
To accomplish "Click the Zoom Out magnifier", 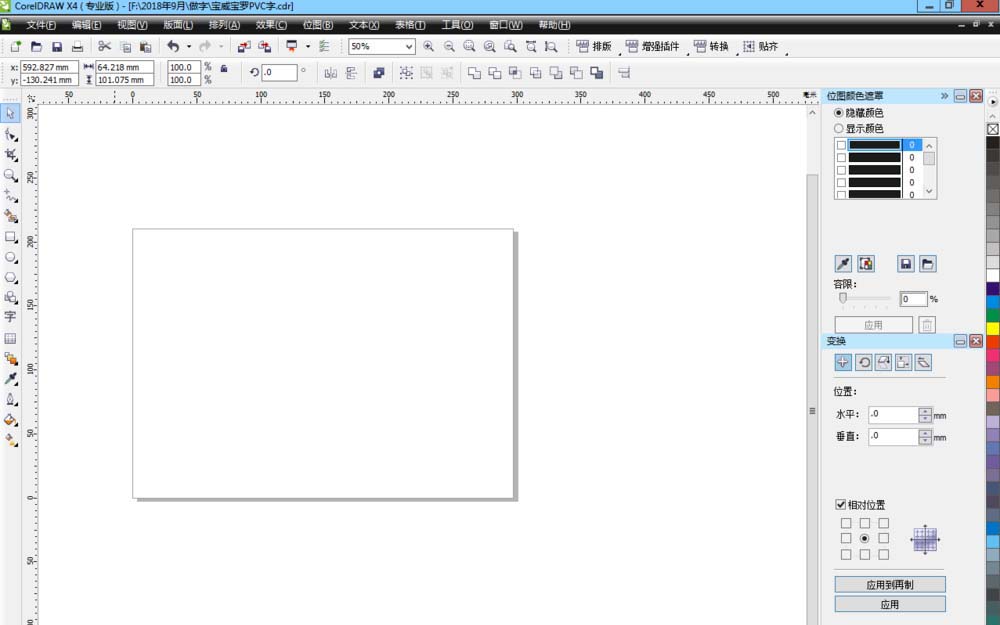I will coord(449,47).
